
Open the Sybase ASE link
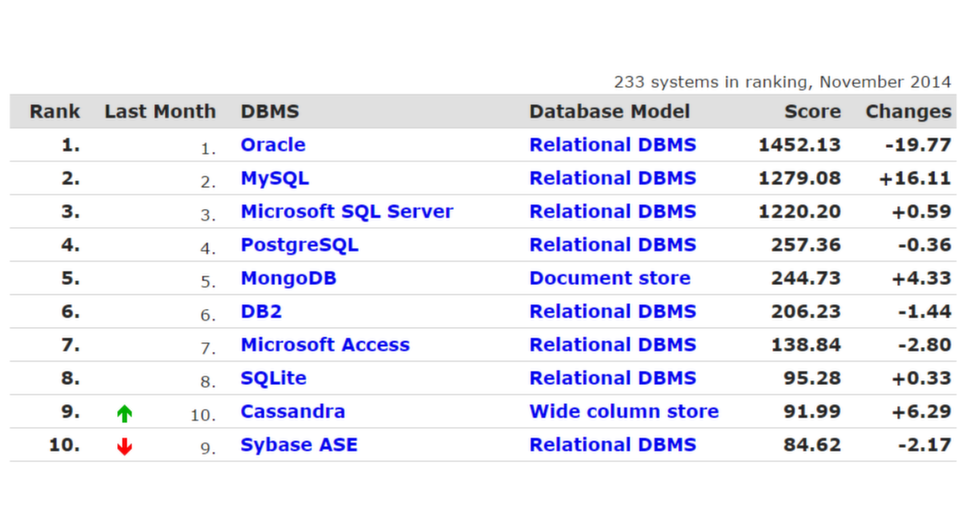(299, 445)
